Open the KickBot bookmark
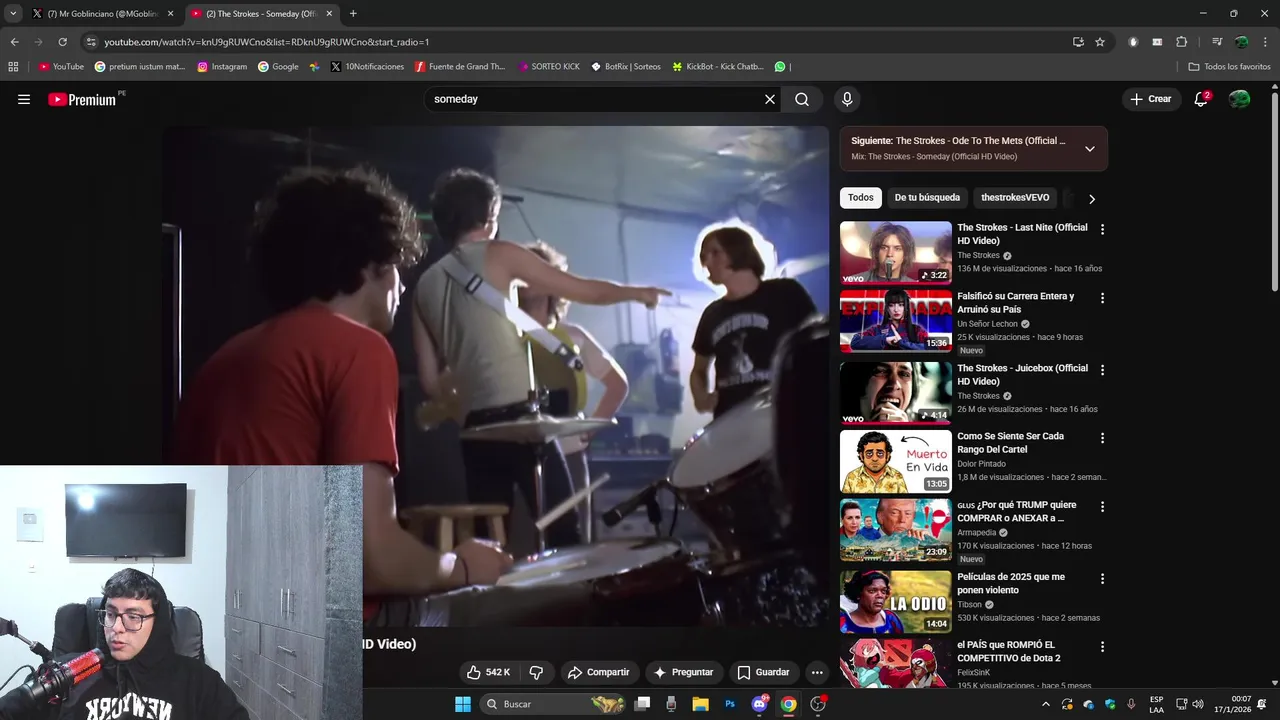This screenshot has width=1280, height=720. point(718,67)
